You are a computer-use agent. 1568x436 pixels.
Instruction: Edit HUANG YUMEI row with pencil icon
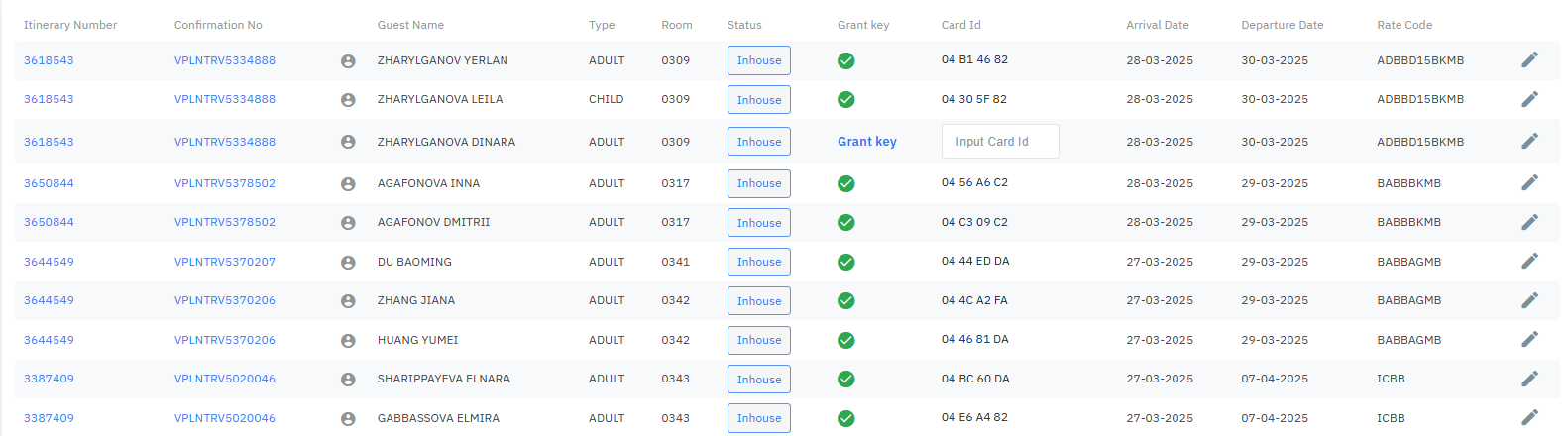point(1529,340)
